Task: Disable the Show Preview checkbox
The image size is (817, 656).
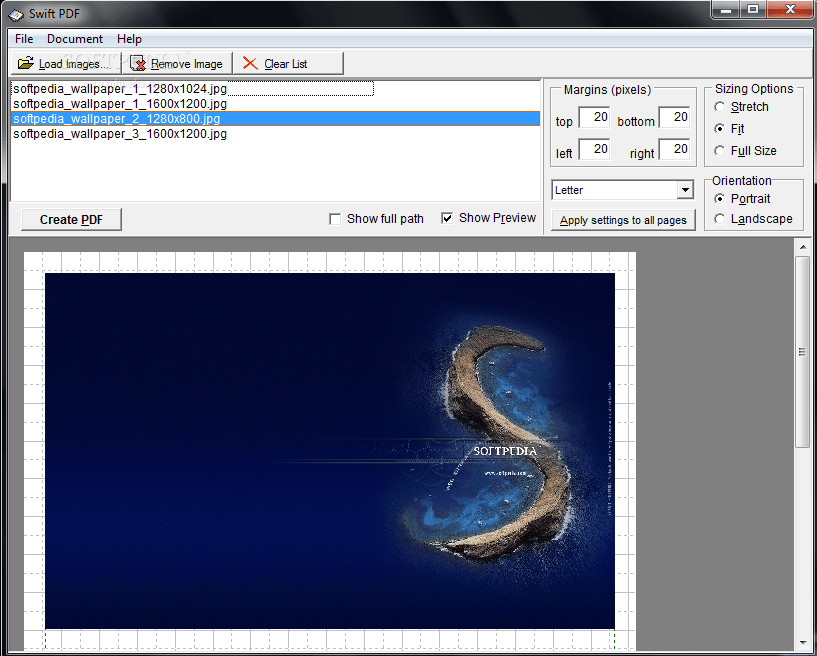Action: tap(447, 218)
